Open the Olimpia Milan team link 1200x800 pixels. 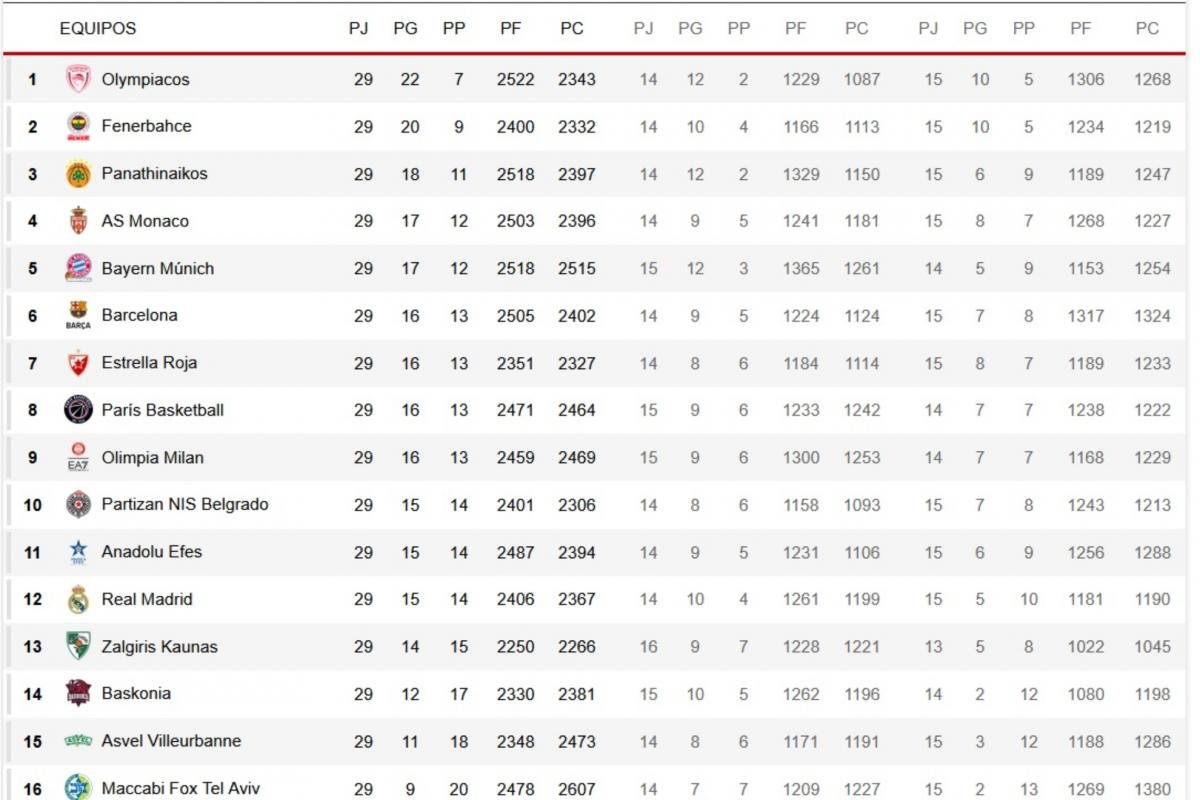152,458
